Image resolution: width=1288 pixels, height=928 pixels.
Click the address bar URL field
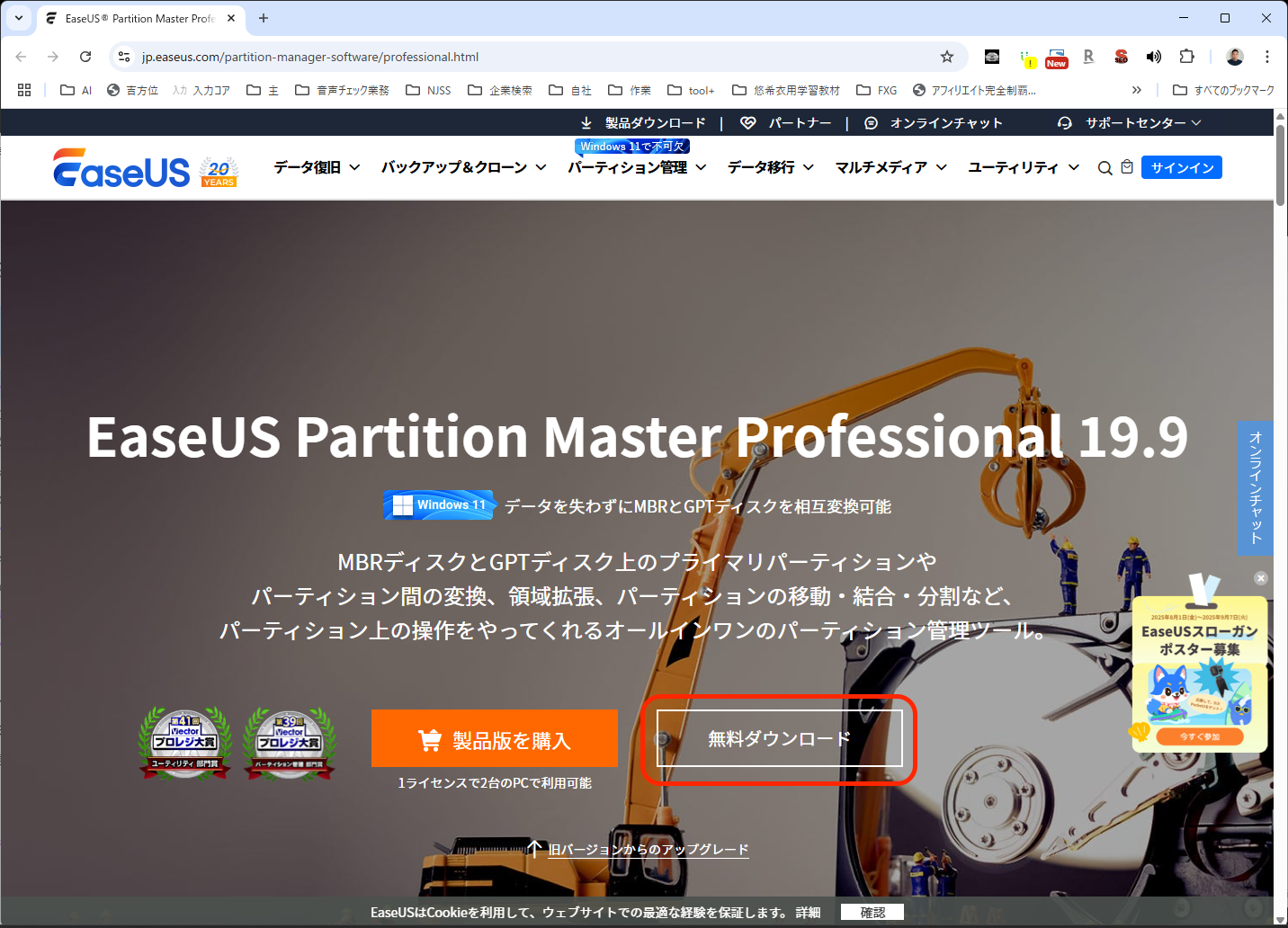[540, 57]
